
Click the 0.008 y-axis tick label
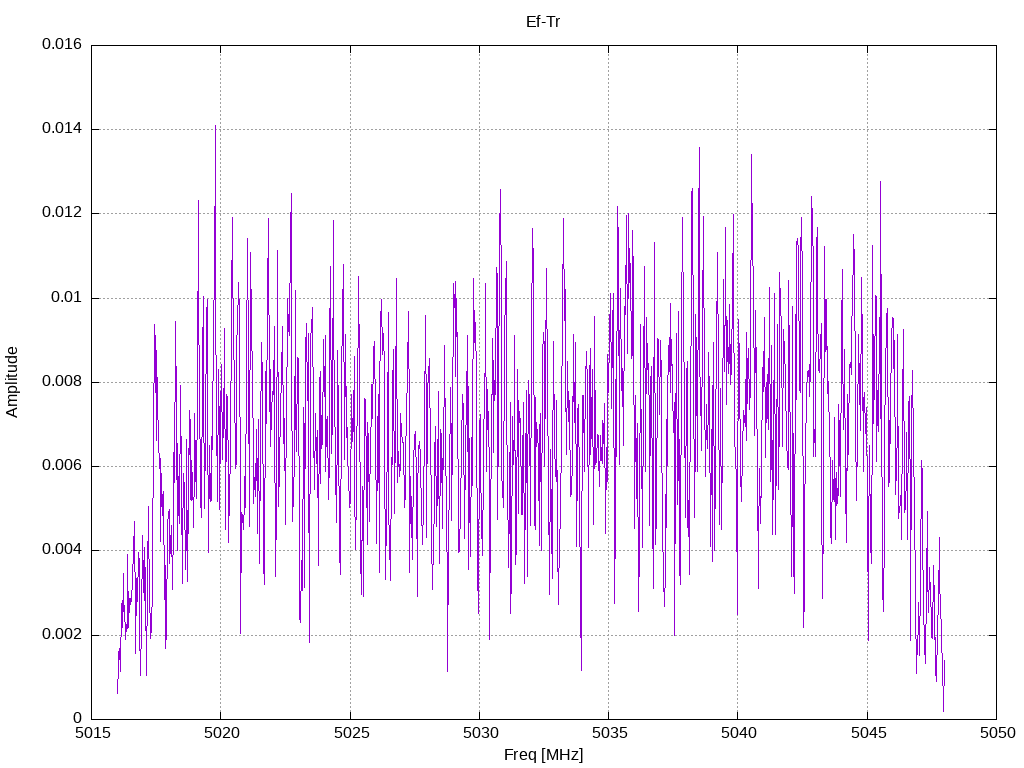[x=62, y=382]
